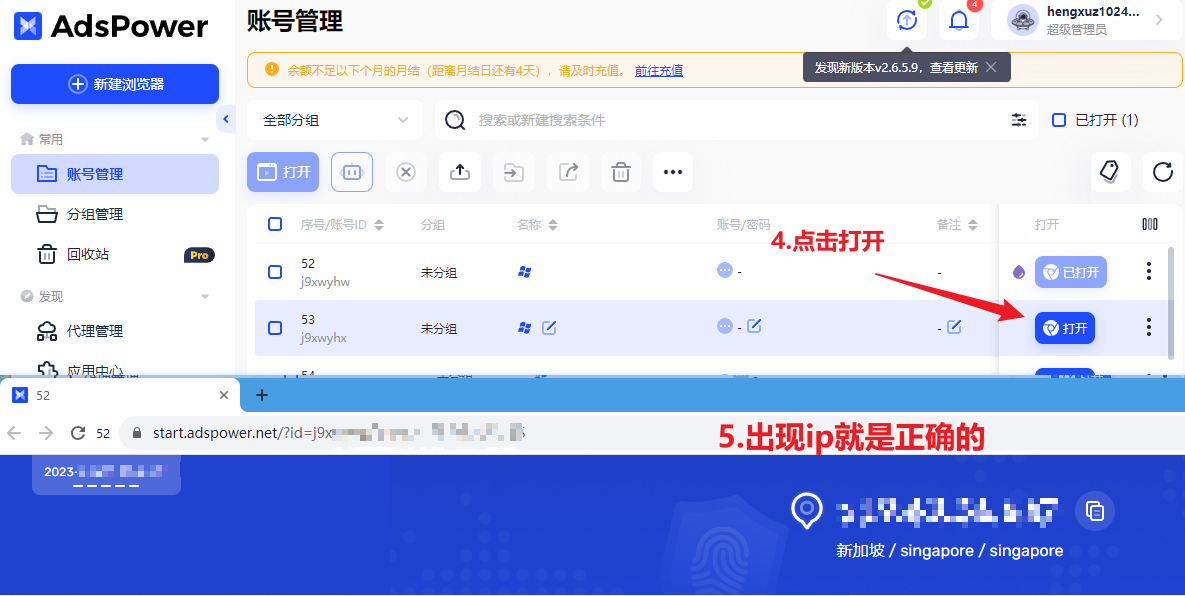Open 账号管理 in the sidebar

pyautogui.click(x=115, y=174)
